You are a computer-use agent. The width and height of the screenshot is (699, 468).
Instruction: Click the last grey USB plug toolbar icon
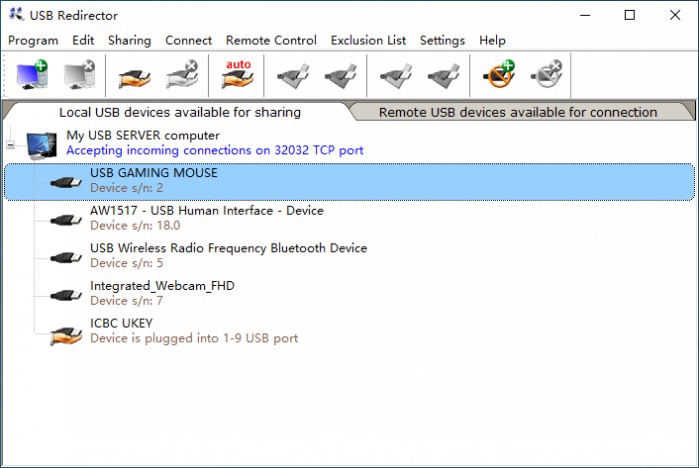pos(443,76)
